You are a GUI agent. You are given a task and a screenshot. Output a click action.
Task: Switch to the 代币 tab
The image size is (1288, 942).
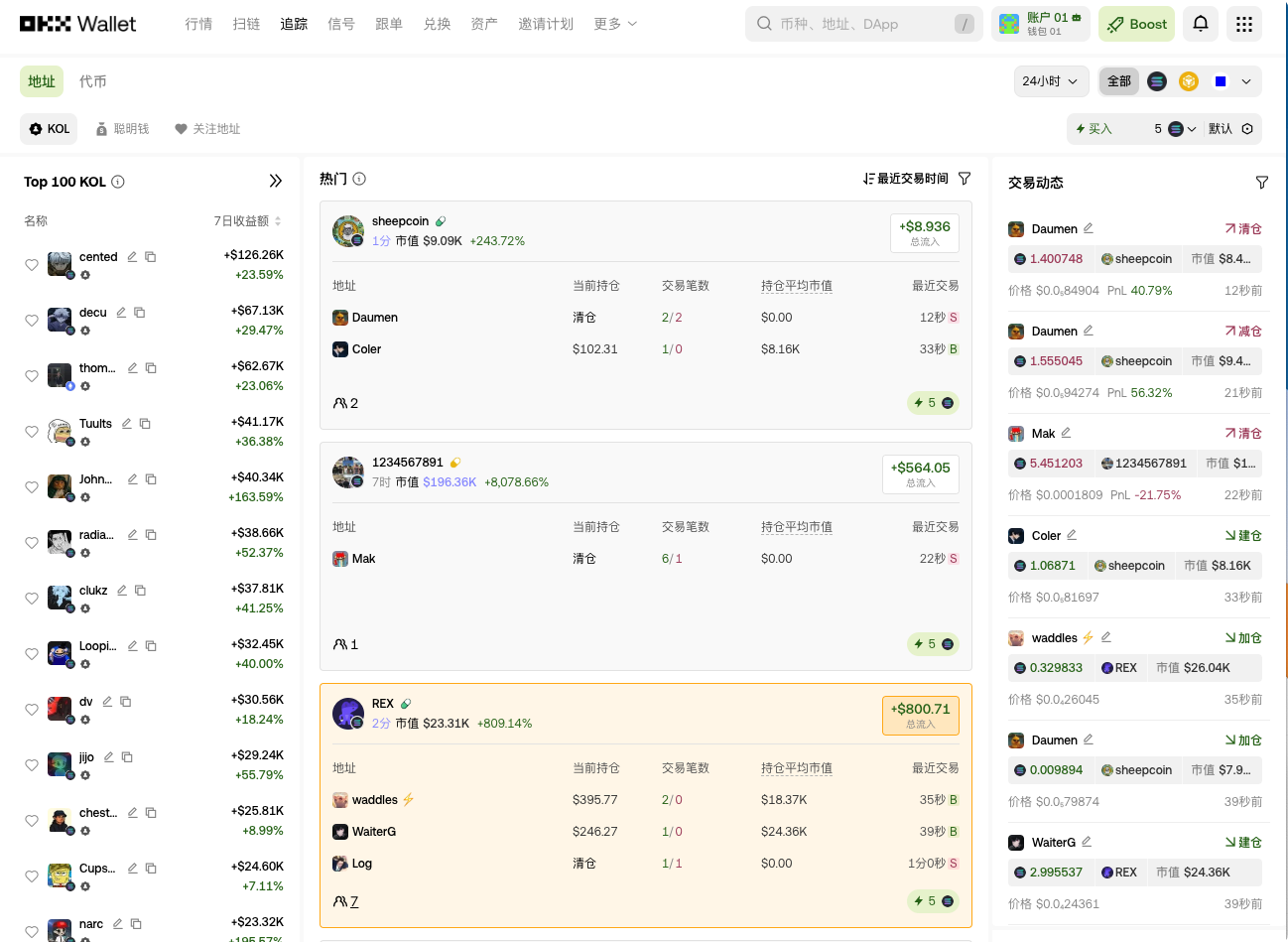click(x=92, y=80)
